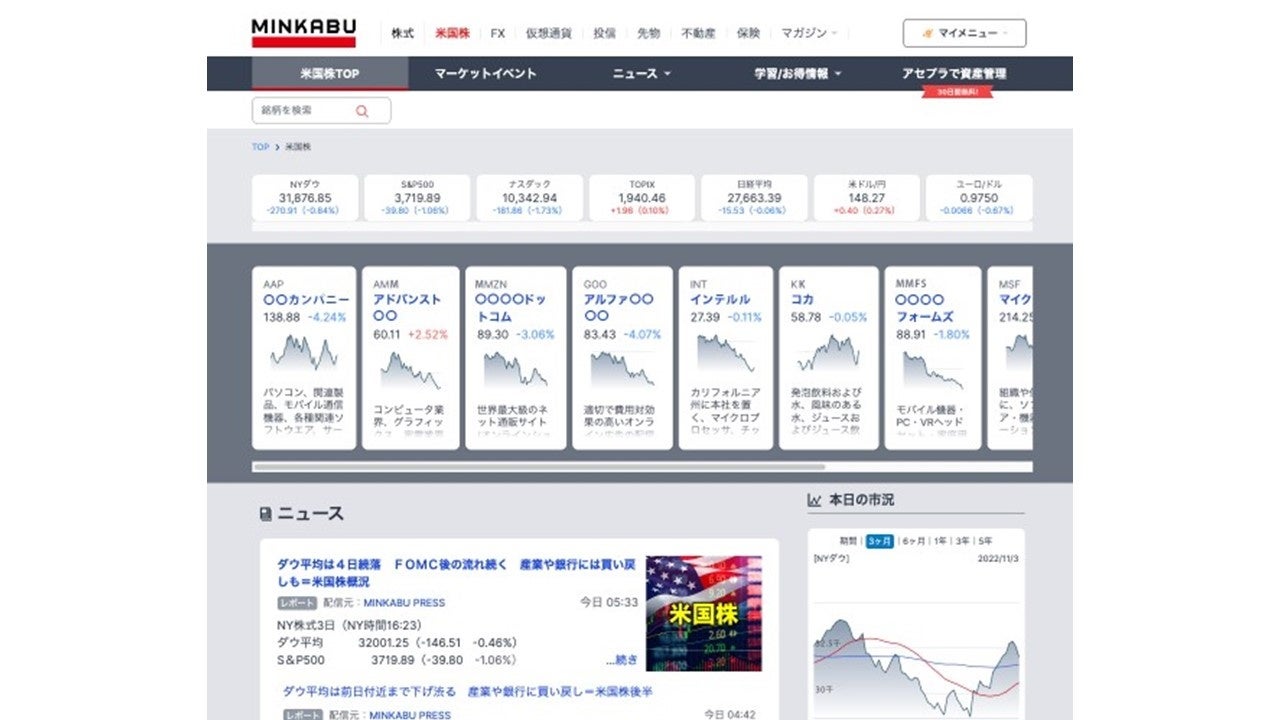Click MINKABU PRESS on the 05:33 article
1280x720 pixels.
[404, 603]
